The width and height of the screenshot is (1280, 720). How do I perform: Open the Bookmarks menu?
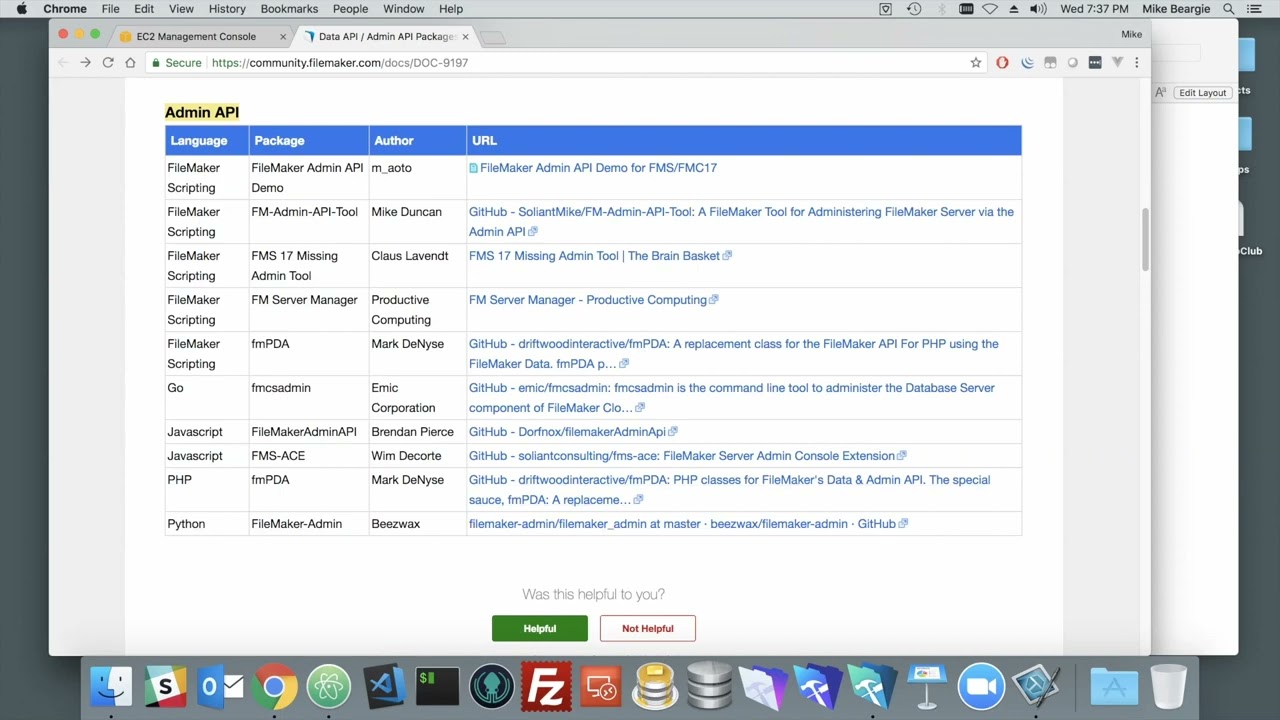(x=289, y=9)
